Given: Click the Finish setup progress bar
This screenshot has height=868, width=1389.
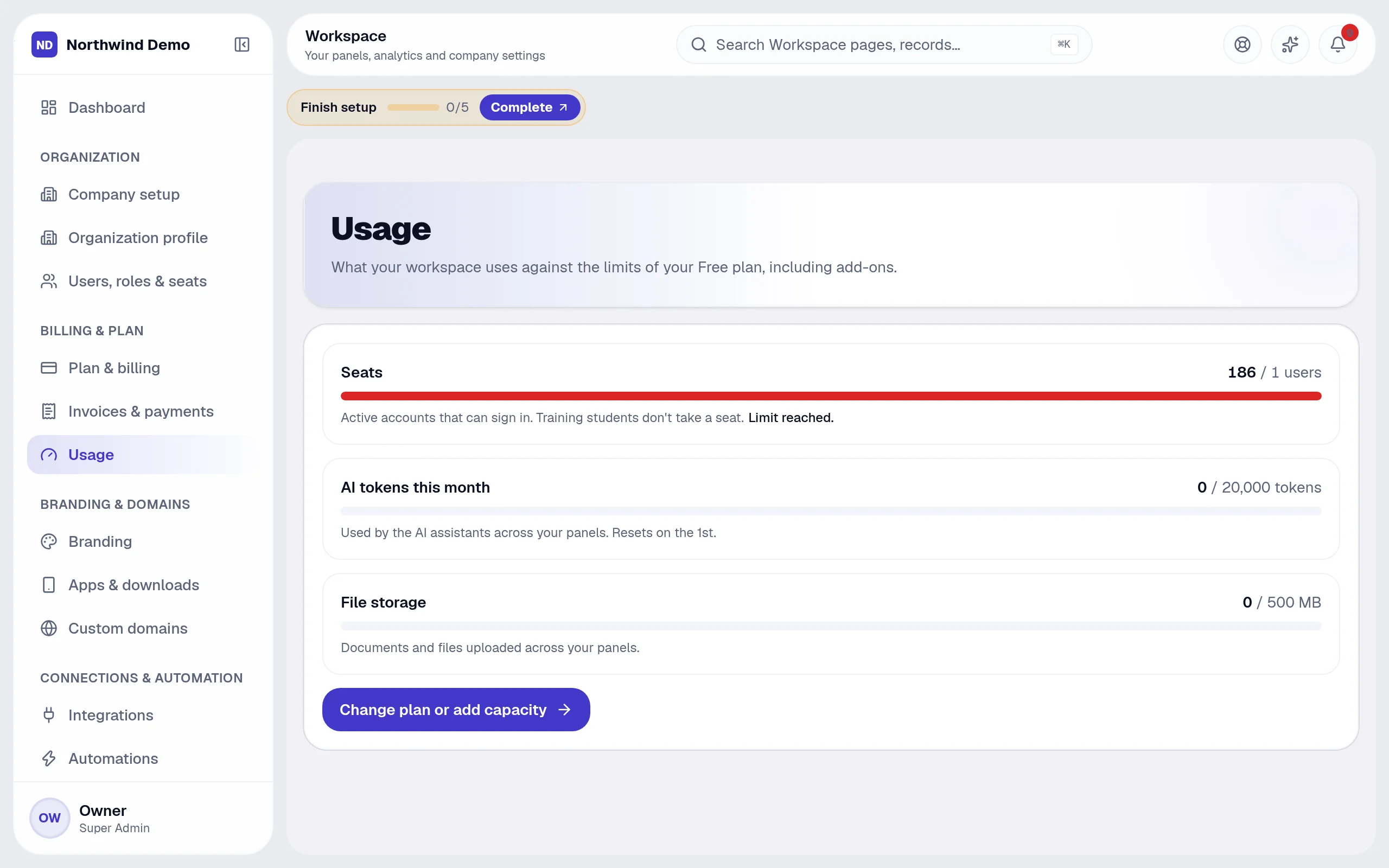Looking at the screenshot, I should point(413,107).
